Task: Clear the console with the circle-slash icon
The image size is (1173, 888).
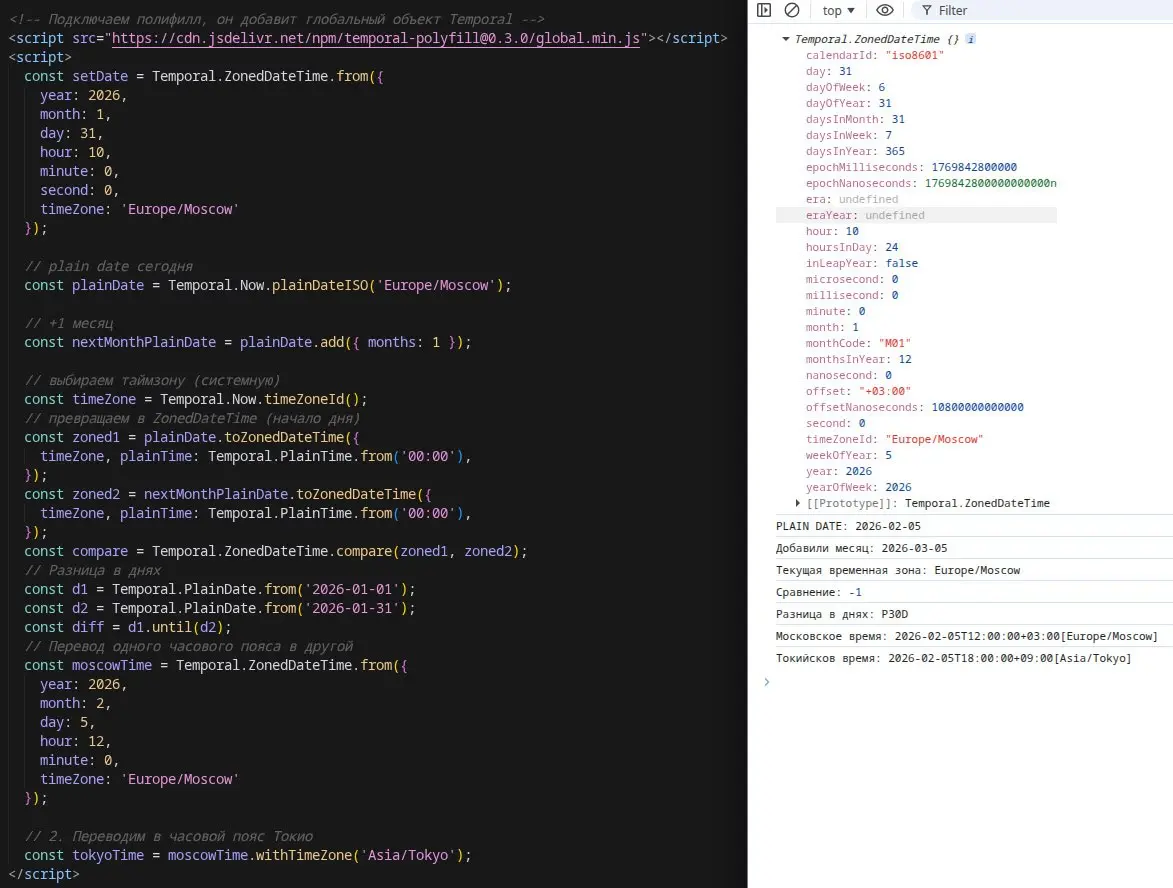Action: click(x=791, y=10)
